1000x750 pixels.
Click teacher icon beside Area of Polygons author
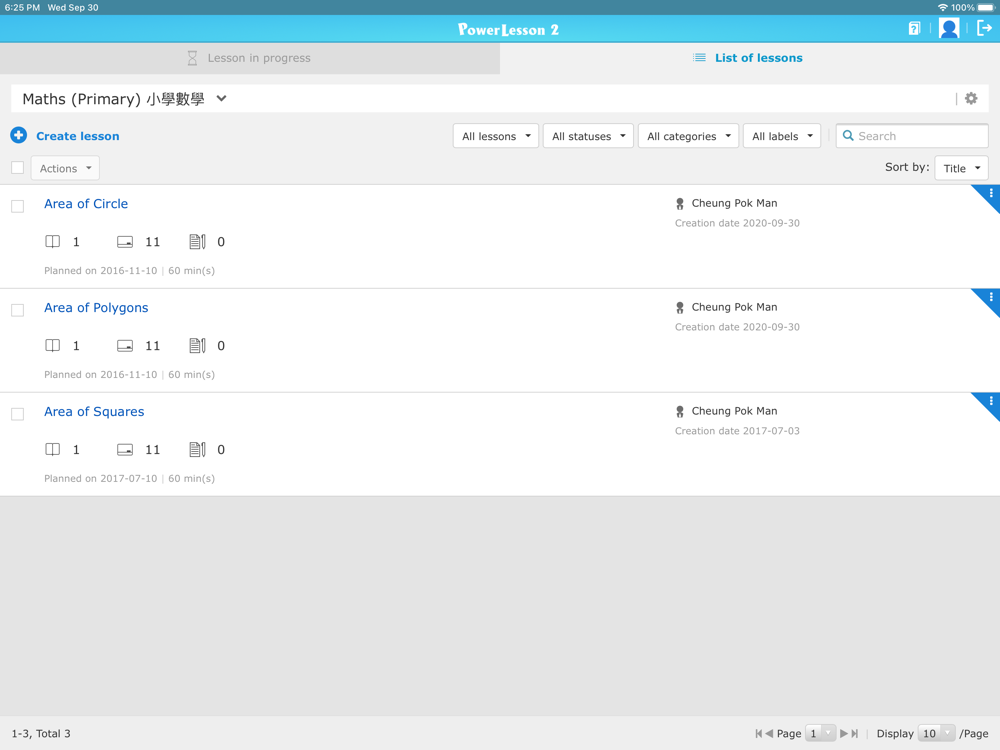pos(680,307)
